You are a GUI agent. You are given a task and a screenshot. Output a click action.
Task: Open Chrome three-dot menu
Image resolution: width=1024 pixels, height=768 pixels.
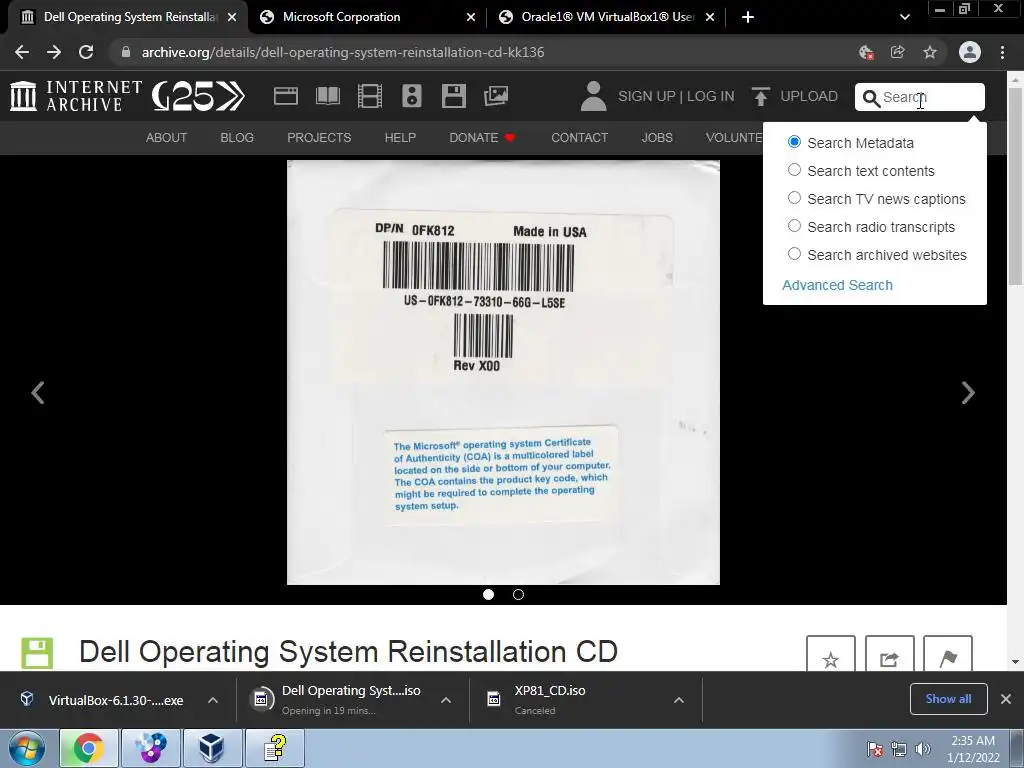pyautogui.click(x=1002, y=52)
